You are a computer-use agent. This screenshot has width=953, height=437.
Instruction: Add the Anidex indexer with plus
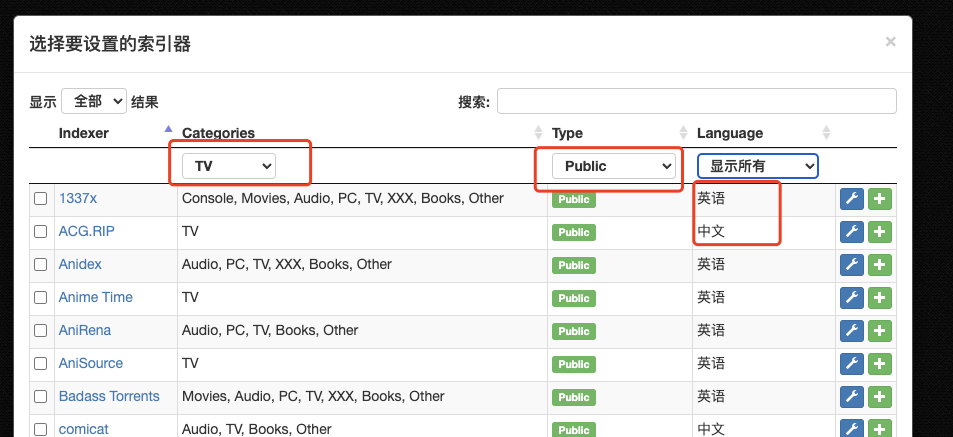point(879,265)
